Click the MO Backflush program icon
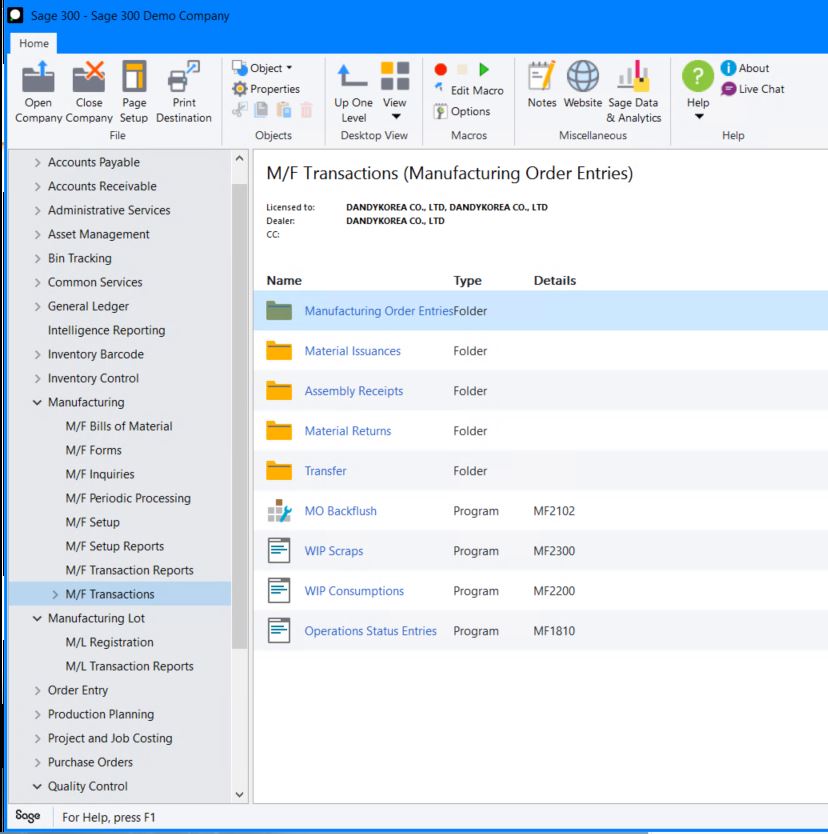This screenshot has height=834, width=828. (279, 511)
